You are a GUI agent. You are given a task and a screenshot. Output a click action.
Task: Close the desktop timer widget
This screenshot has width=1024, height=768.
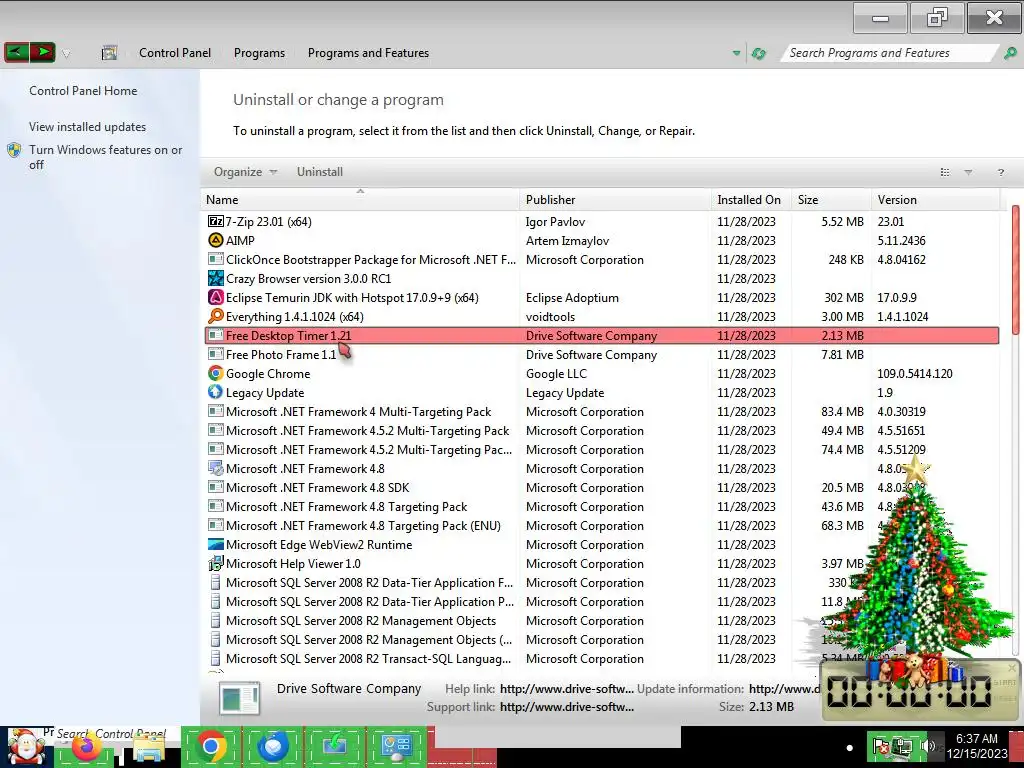[x=1012, y=667]
